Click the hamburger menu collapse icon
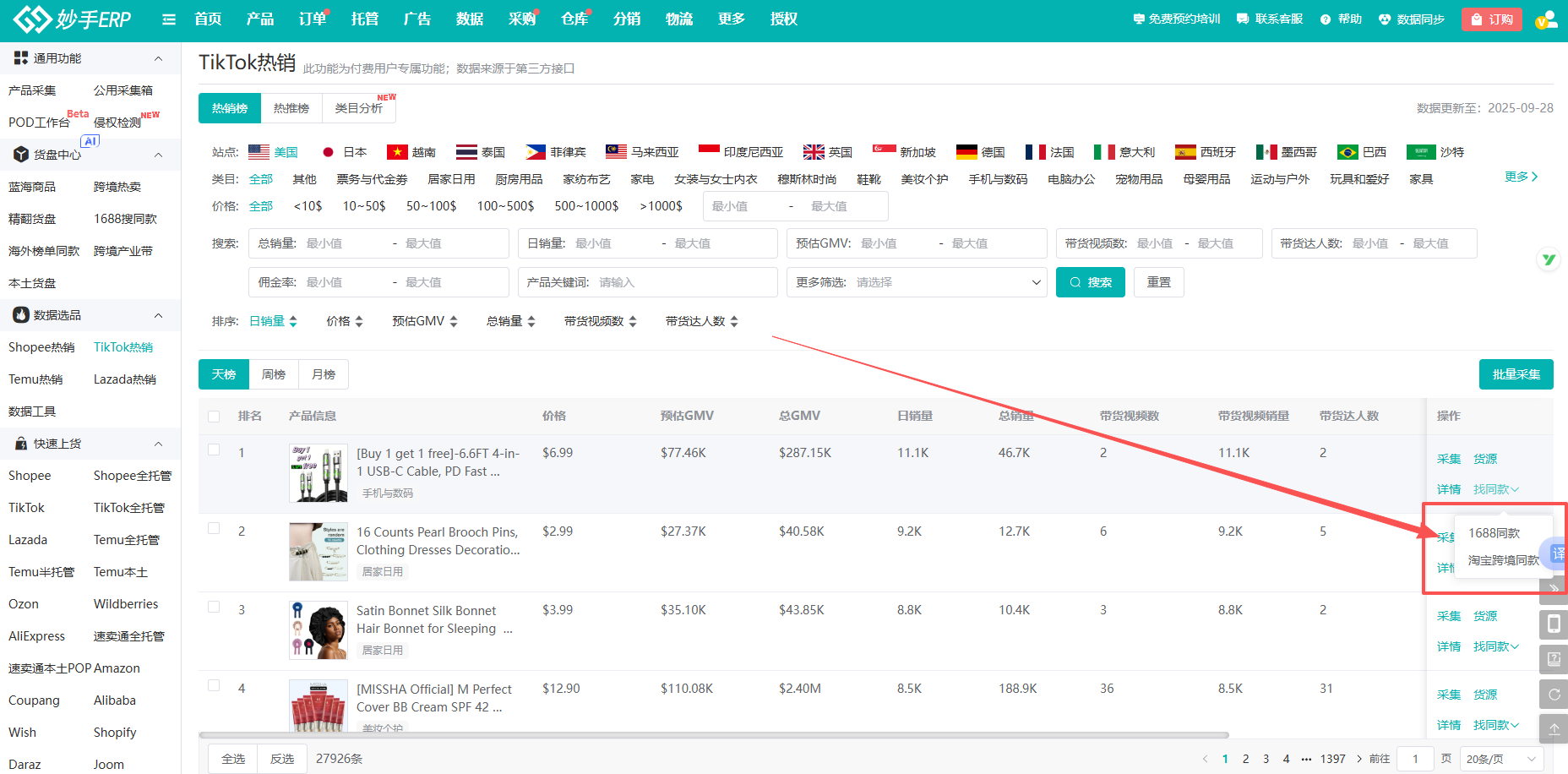 (x=169, y=19)
